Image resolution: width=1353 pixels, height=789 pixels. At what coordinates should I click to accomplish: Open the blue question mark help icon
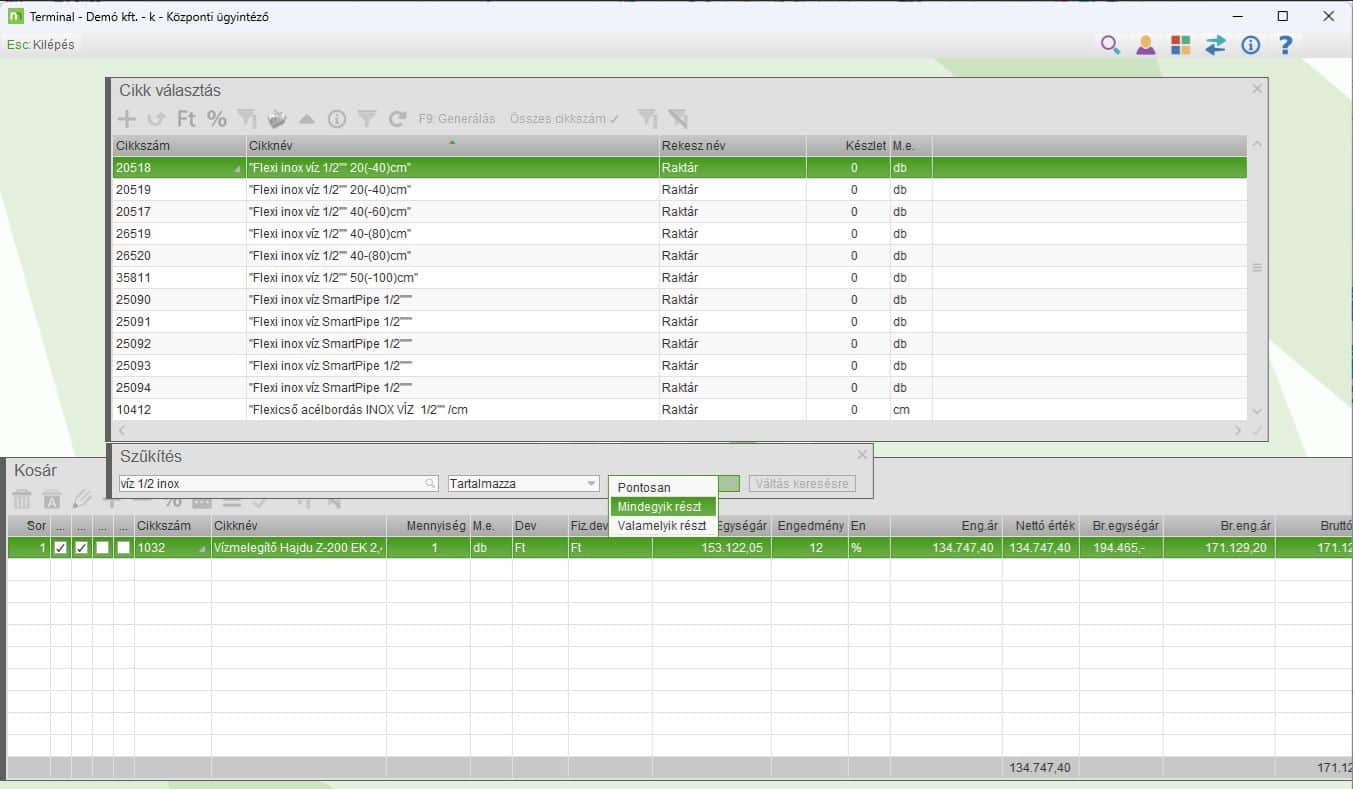tap(1286, 45)
